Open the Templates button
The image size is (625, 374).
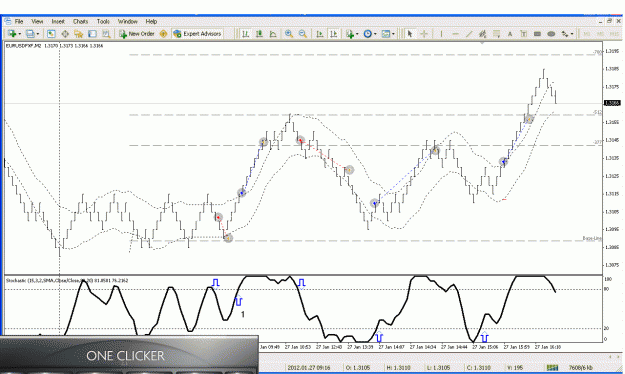(x=385, y=34)
